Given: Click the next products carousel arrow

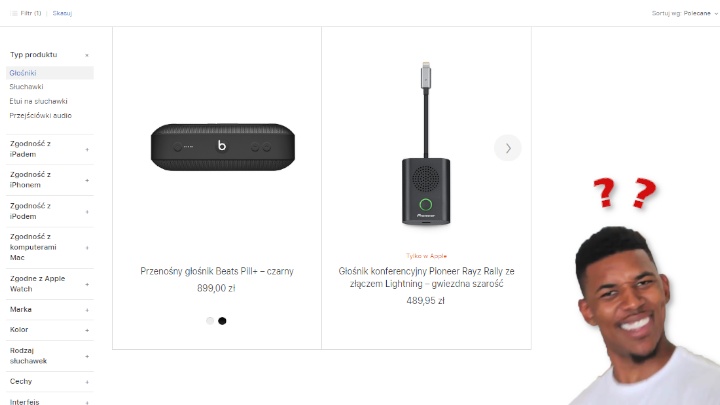Looking at the screenshot, I should [507, 148].
